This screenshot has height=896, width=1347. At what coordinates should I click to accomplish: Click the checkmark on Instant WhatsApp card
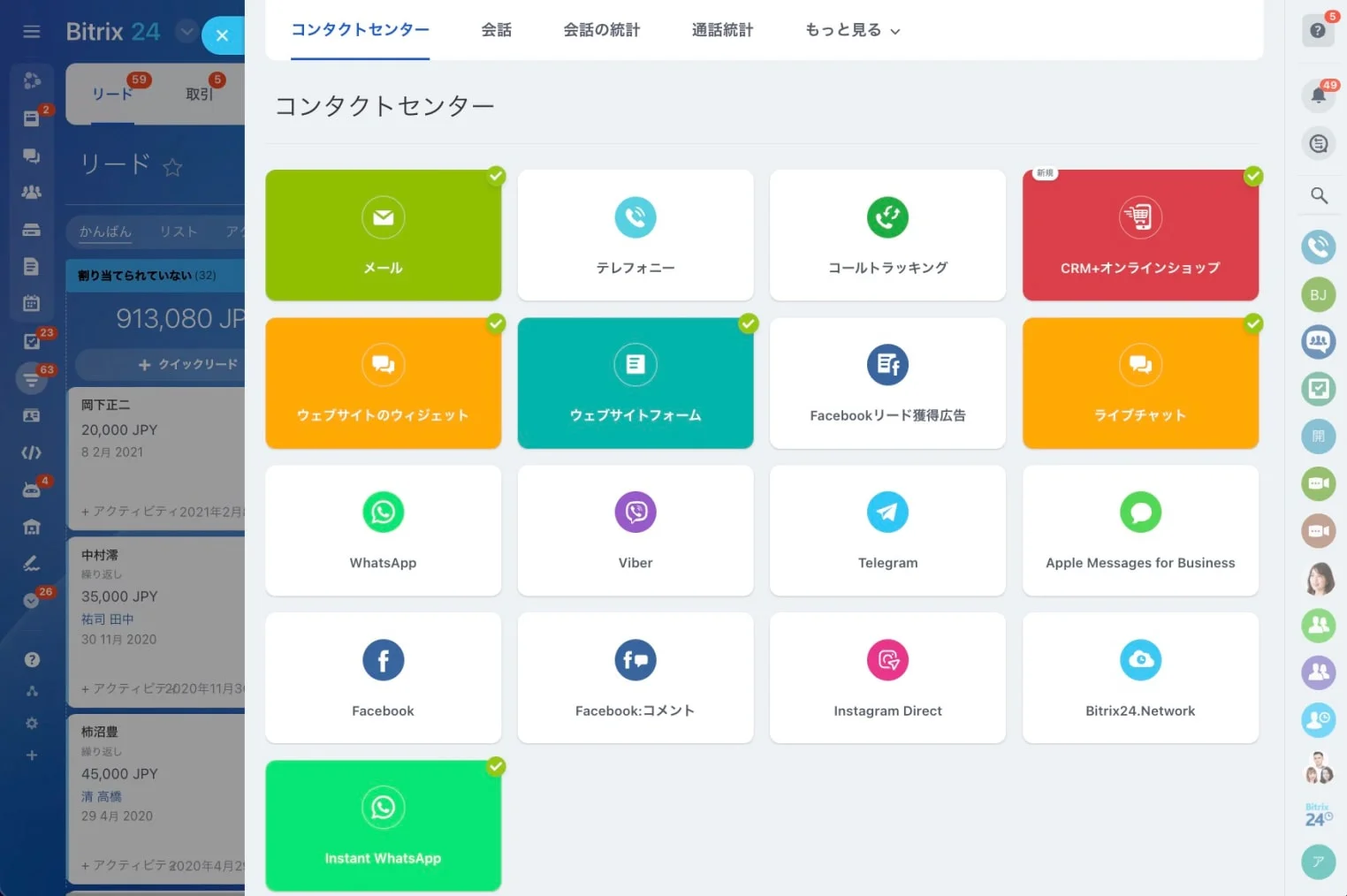(x=497, y=766)
